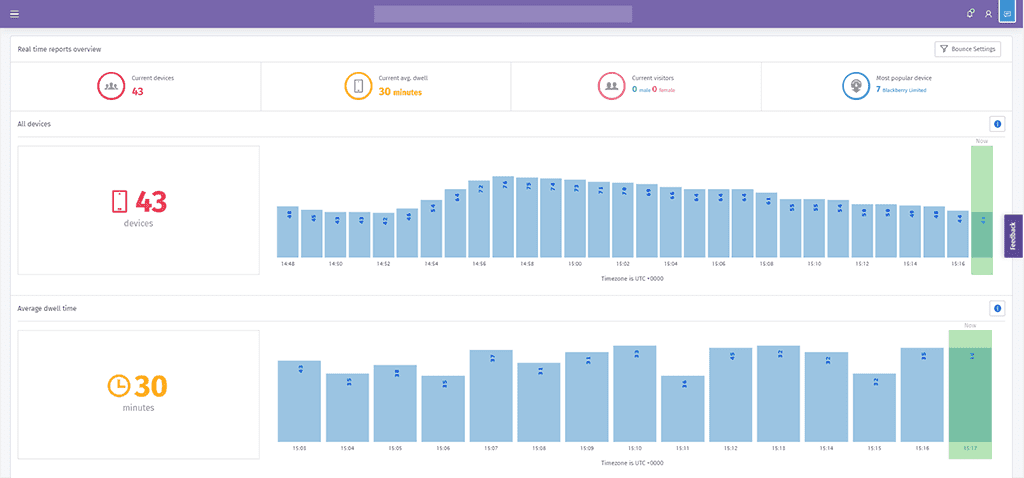Click the orange Current avg. dwell phone icon
Viewport: 1024px width, 478px height.
(358, 86)
